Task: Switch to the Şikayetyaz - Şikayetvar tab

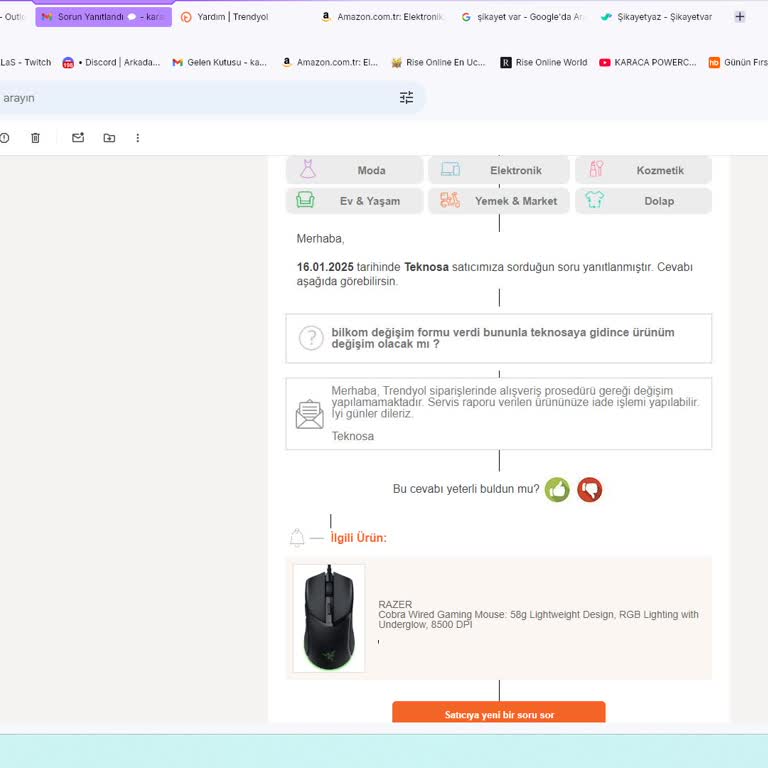Action: point(656,17)
